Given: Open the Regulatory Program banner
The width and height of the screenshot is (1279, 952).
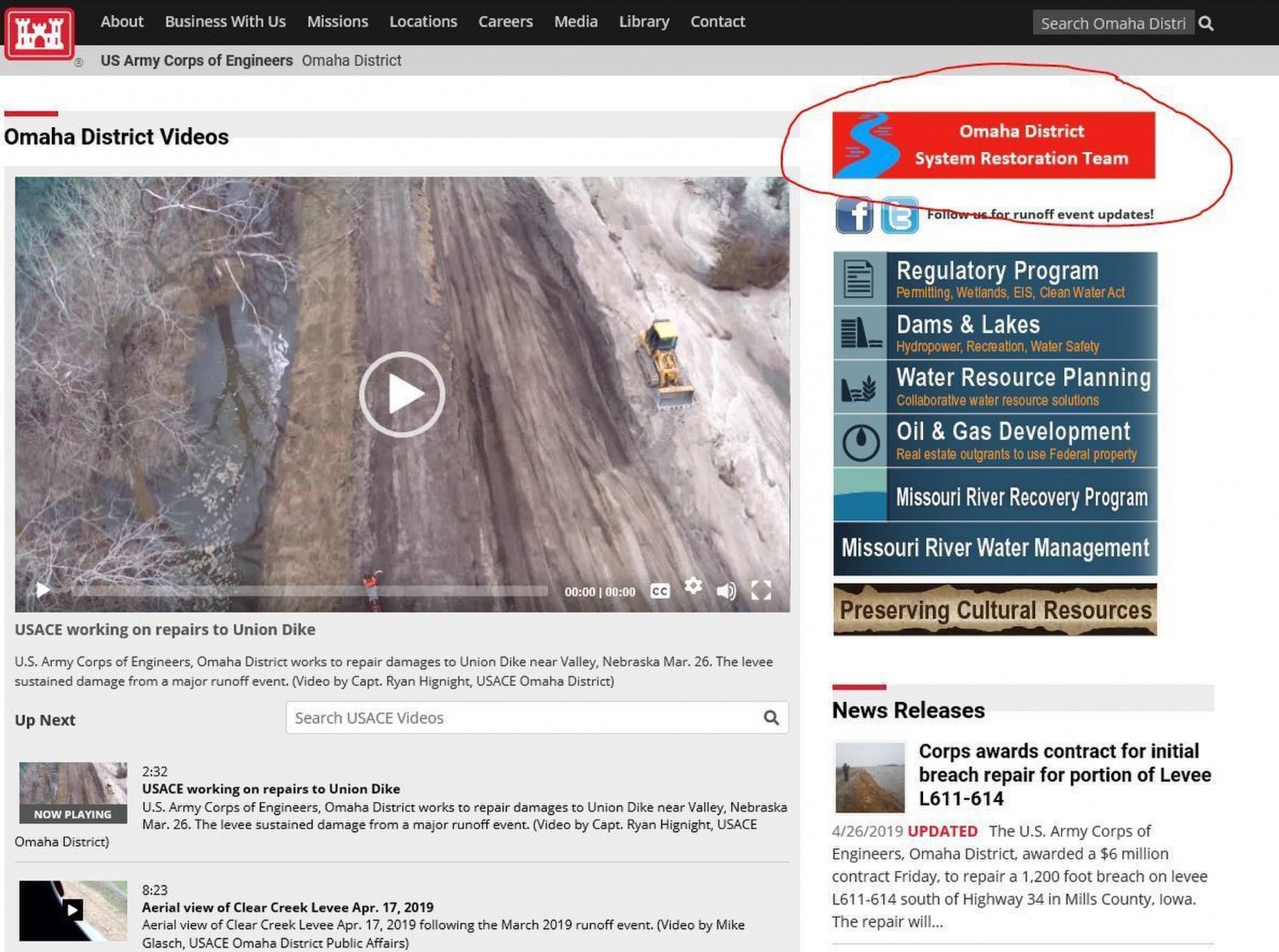Looking at the screenshot, I should pos(995,278).
